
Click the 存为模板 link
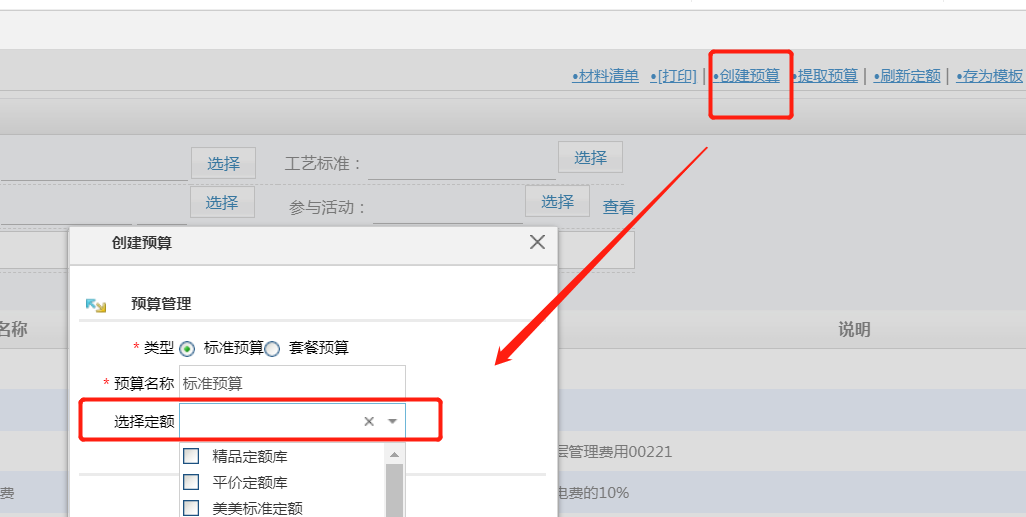[x=990, y=76]
